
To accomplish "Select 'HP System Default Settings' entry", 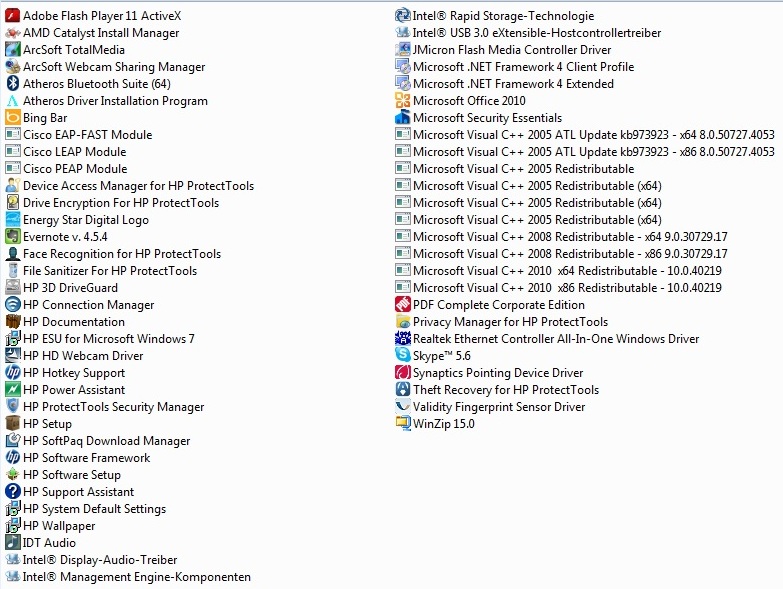I will 85,509.
